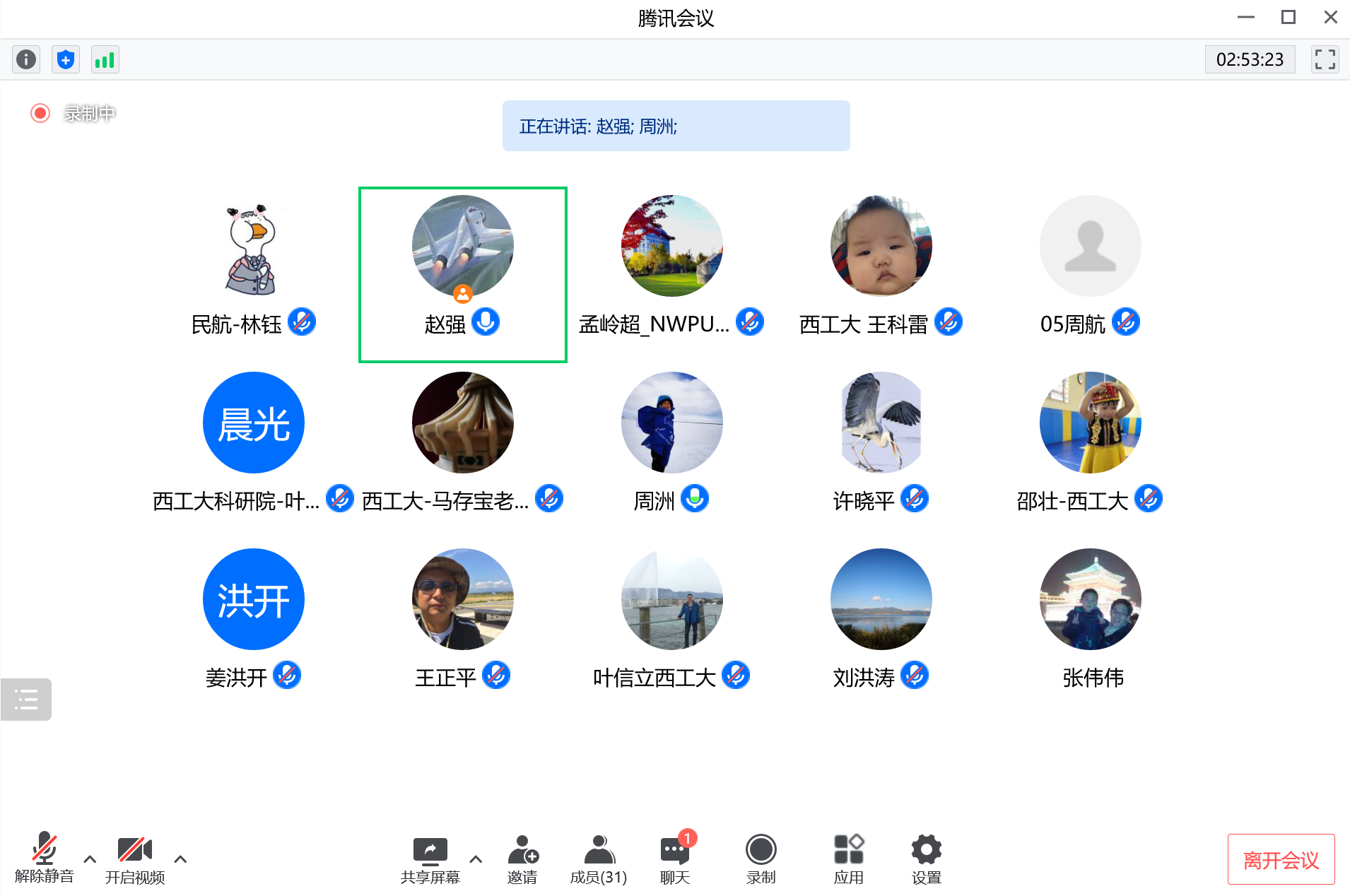
Task: Open the 聊天 chat panel
Action: 675,859
